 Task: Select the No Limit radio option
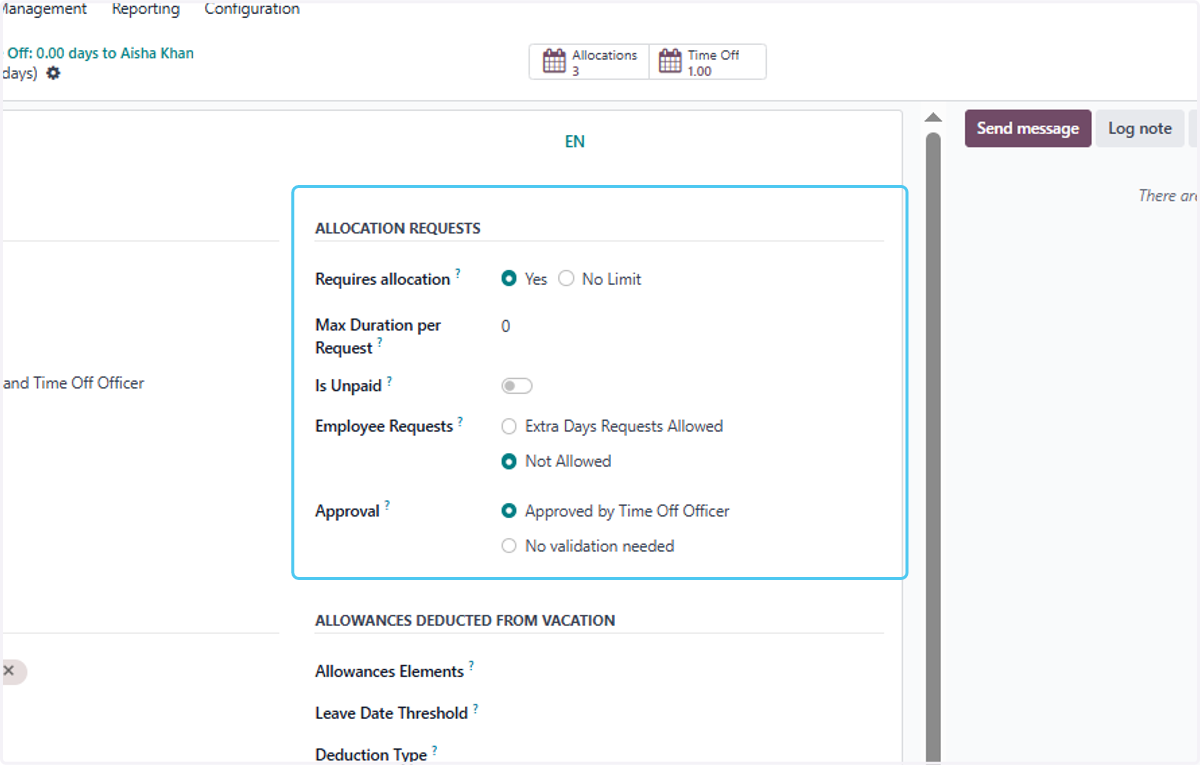[x=566, y=279]
